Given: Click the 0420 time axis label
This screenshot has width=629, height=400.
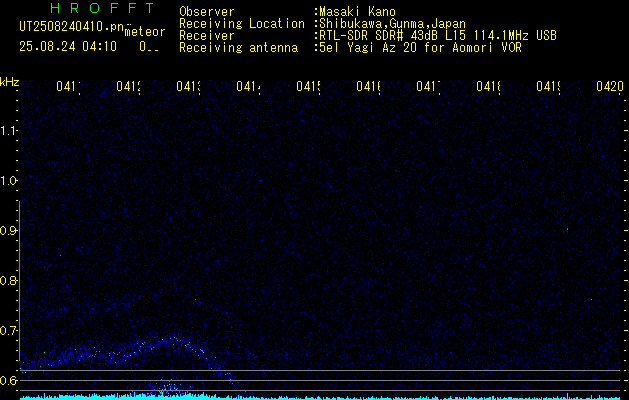Looking at the screenshot, I should coord(610,86).
